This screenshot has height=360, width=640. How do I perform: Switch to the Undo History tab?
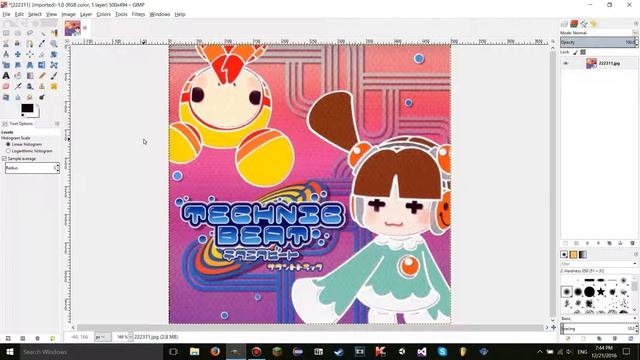click(594, 24)
